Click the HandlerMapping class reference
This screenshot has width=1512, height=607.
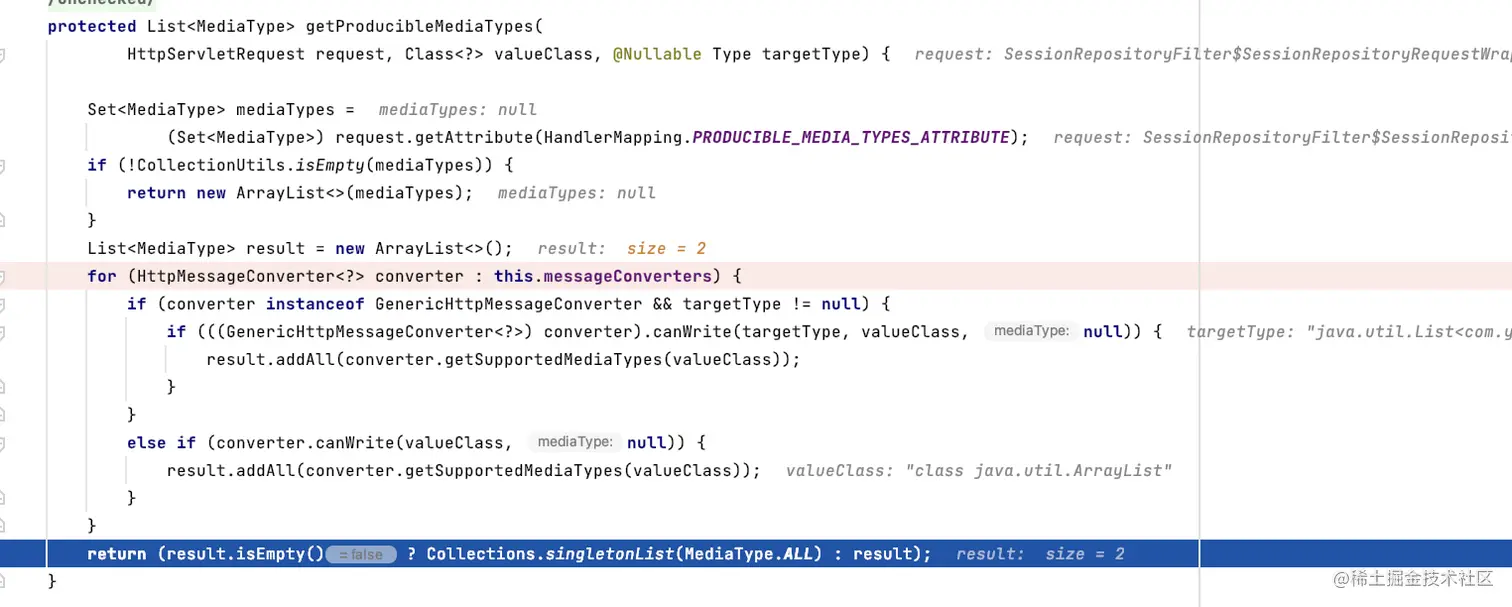(x=613, y=137)
